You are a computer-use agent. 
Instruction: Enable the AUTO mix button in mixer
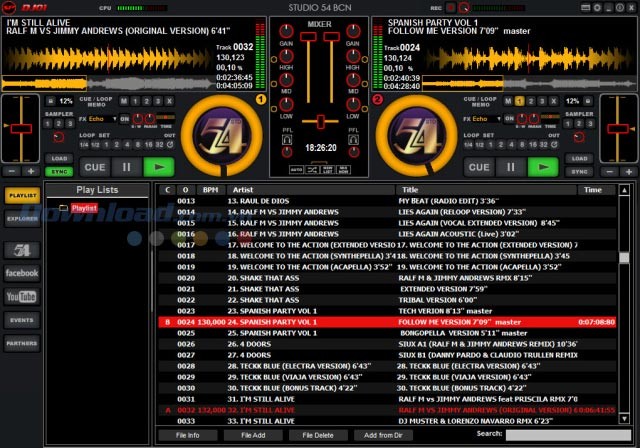(296, 169)
